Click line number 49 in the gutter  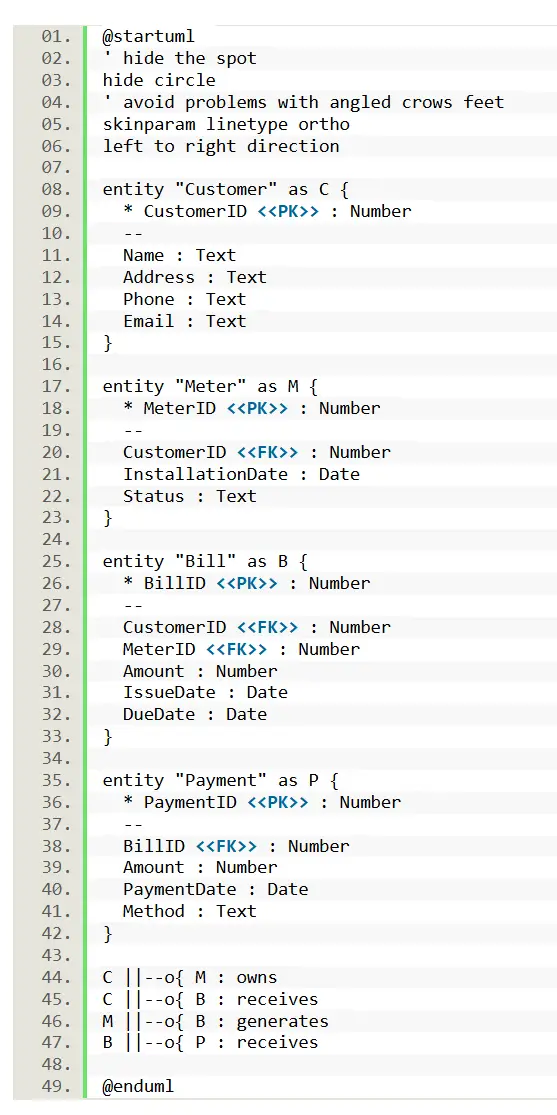55,1087
